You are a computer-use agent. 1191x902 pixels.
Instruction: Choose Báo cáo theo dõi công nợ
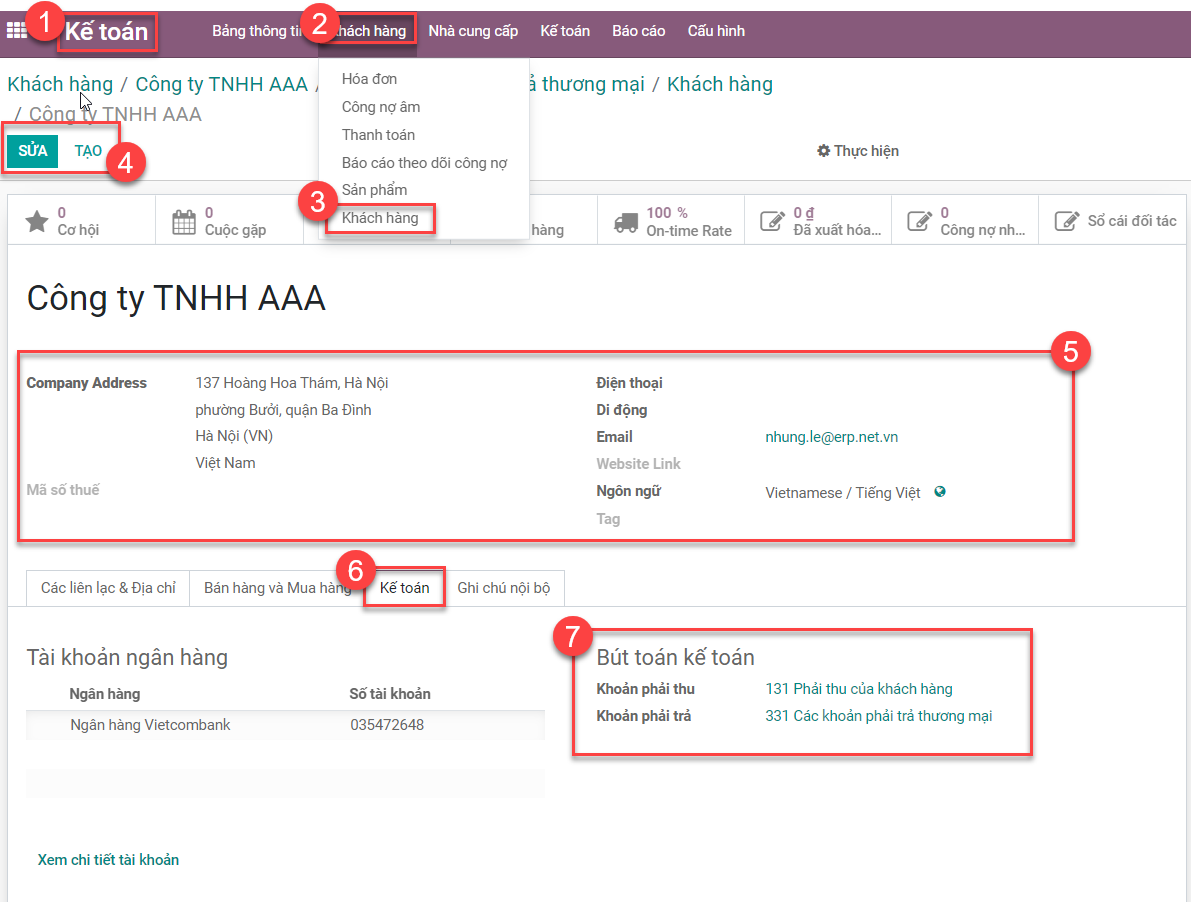point(424,162)
